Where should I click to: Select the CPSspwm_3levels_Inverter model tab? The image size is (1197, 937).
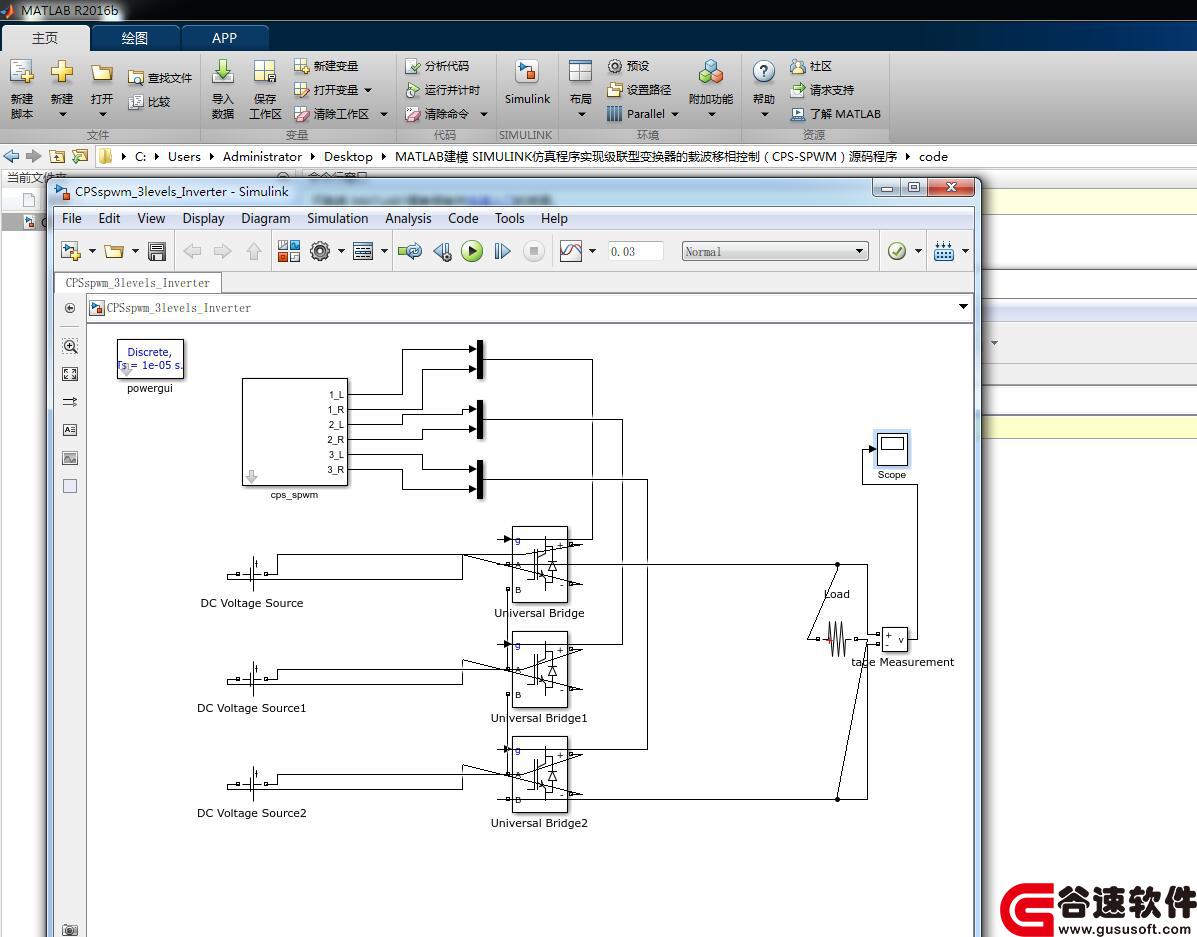[137, 283]
